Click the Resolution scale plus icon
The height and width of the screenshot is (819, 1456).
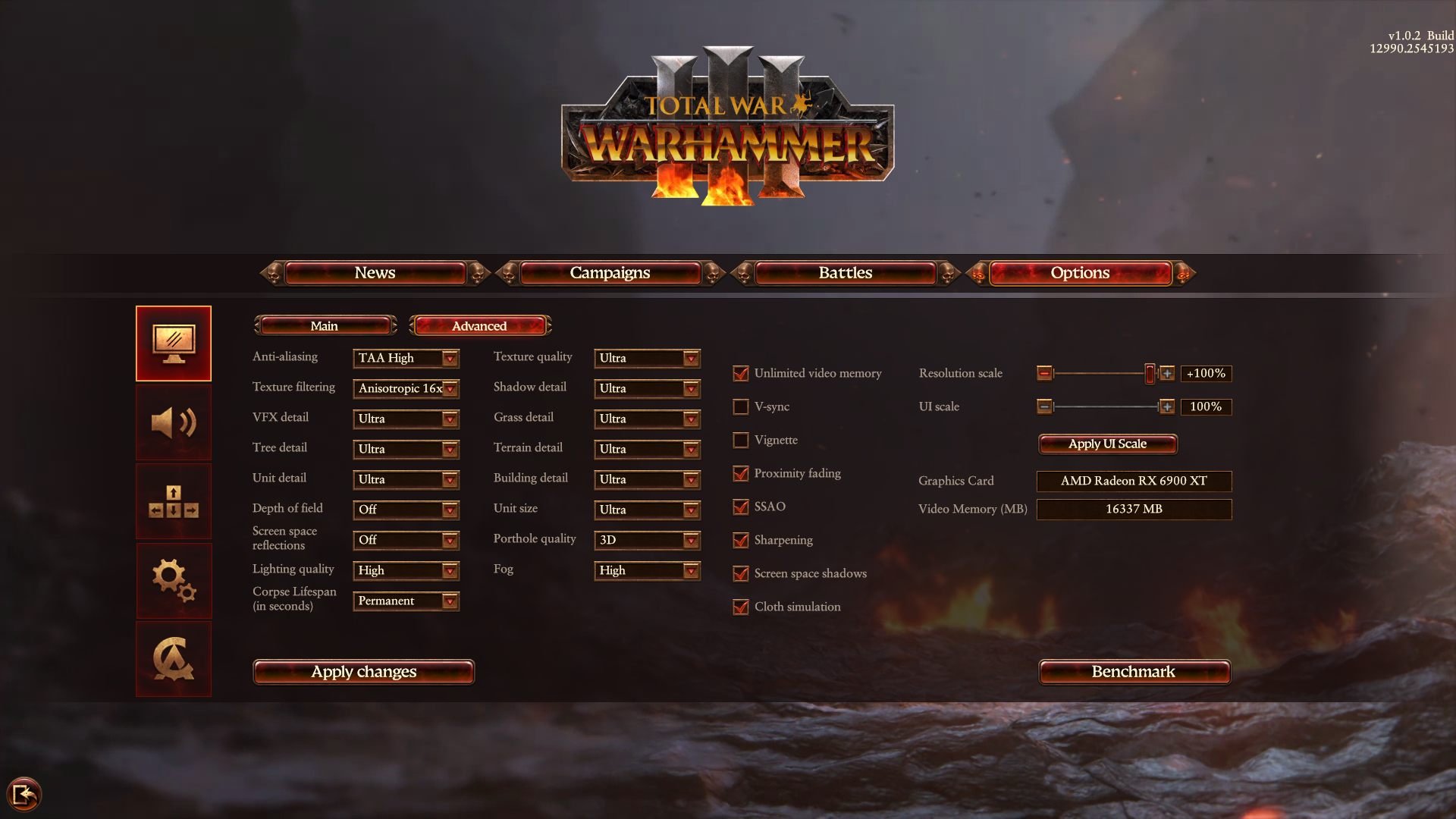point(1167,373)
